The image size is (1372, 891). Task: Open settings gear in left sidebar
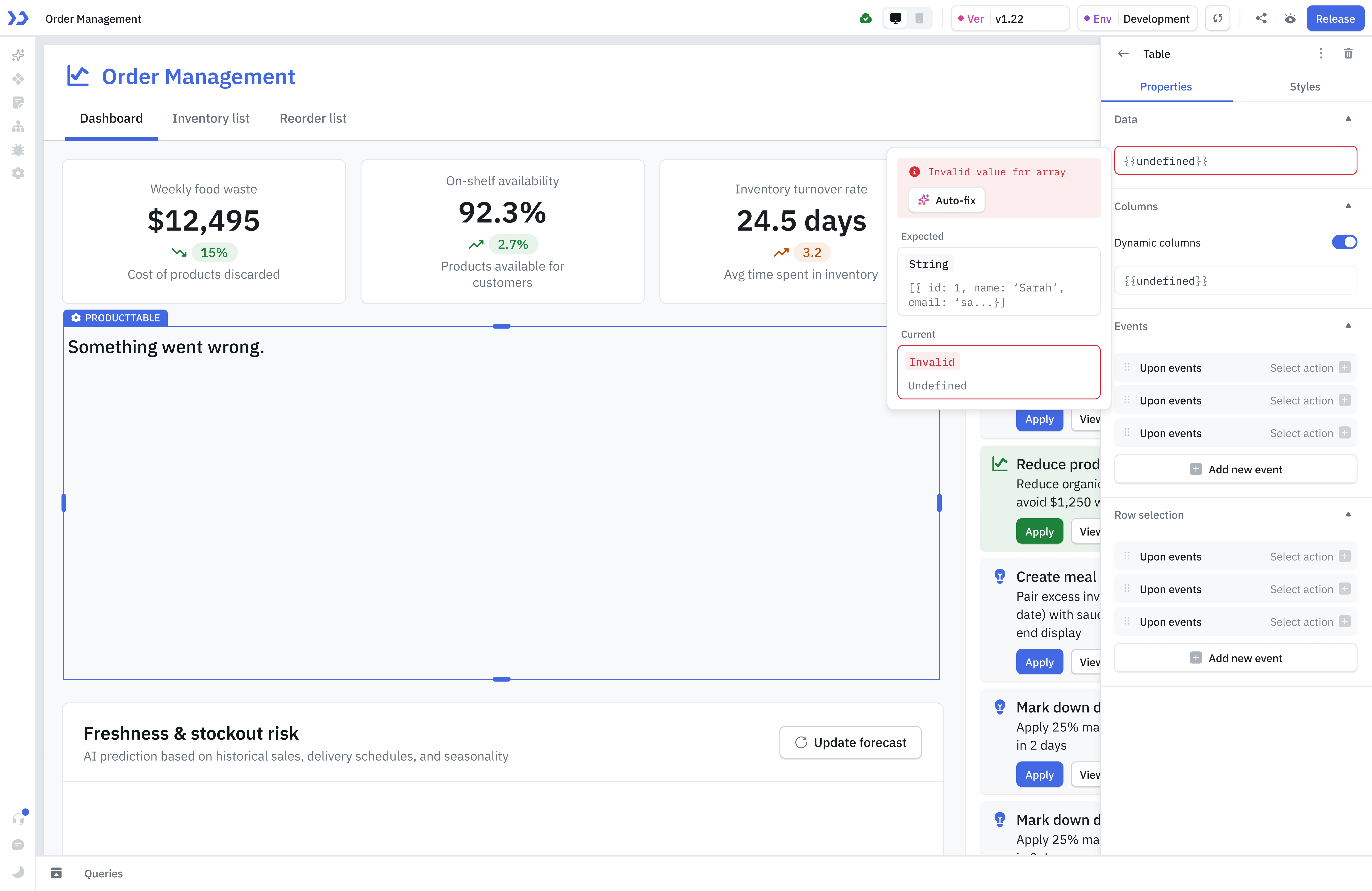(18, 174)
